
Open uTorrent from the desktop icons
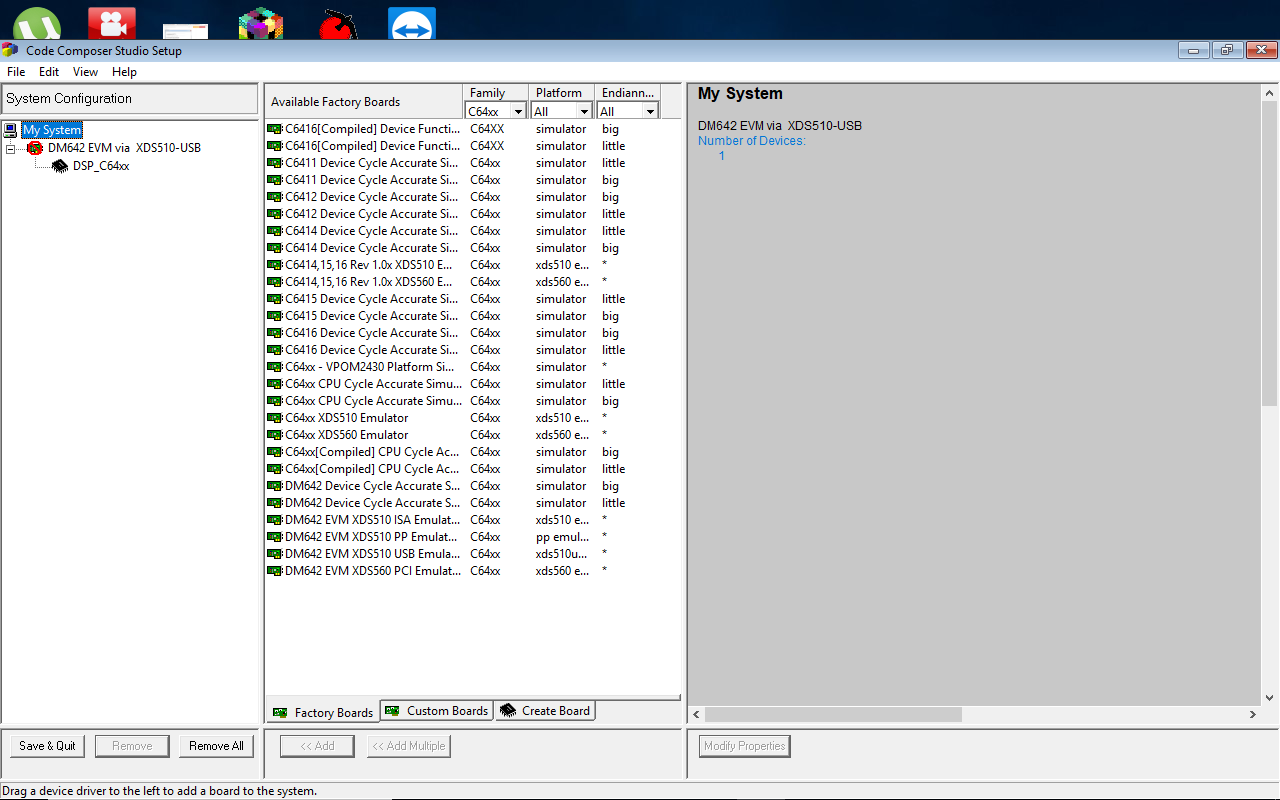coord(37,22)
